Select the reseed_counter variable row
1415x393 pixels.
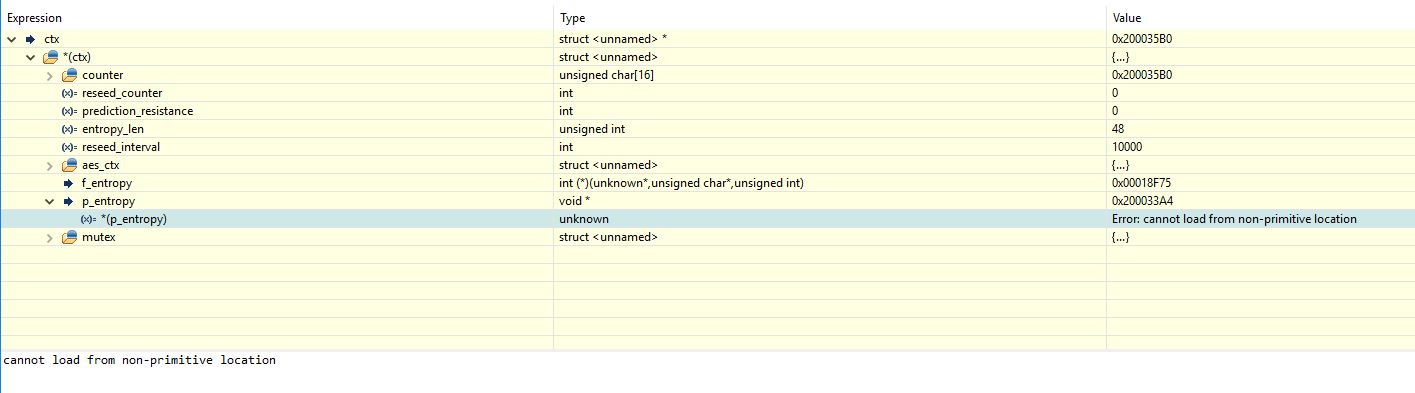coord(122,93)
